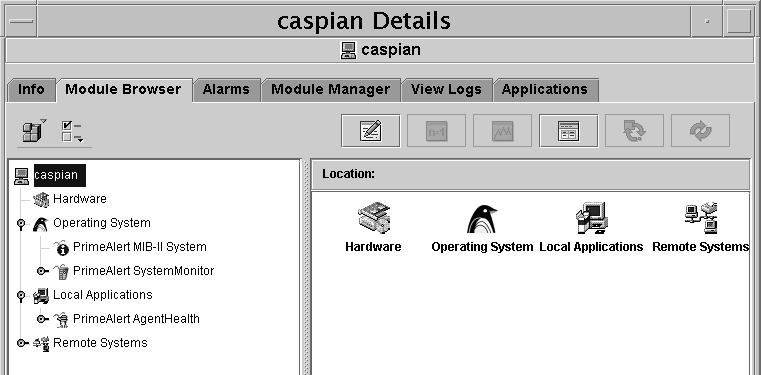The image size is (761, 375).
Task: Select PrimeAlert AgentHealth tree label
Action: (x=136, y=319)
